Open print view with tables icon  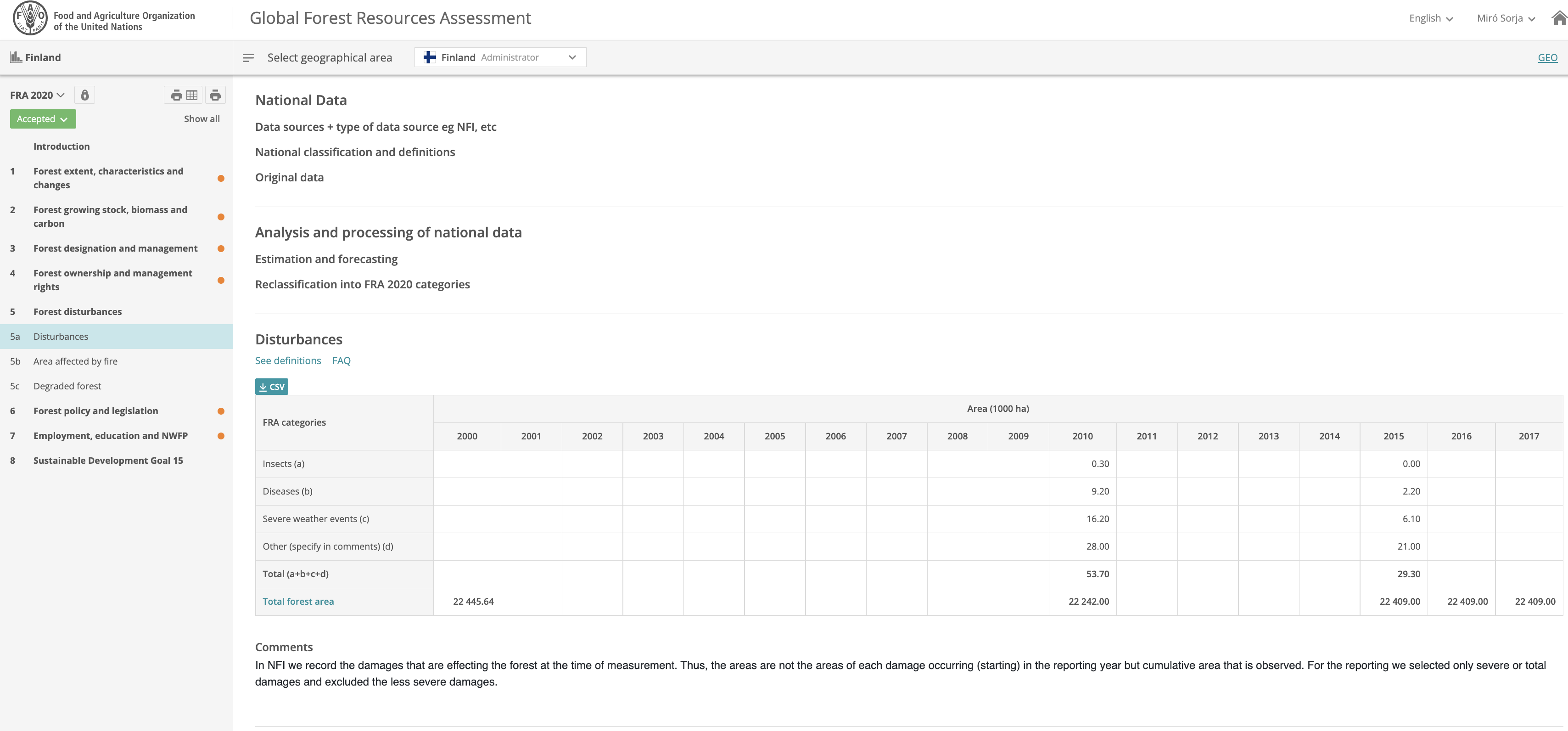183,94
